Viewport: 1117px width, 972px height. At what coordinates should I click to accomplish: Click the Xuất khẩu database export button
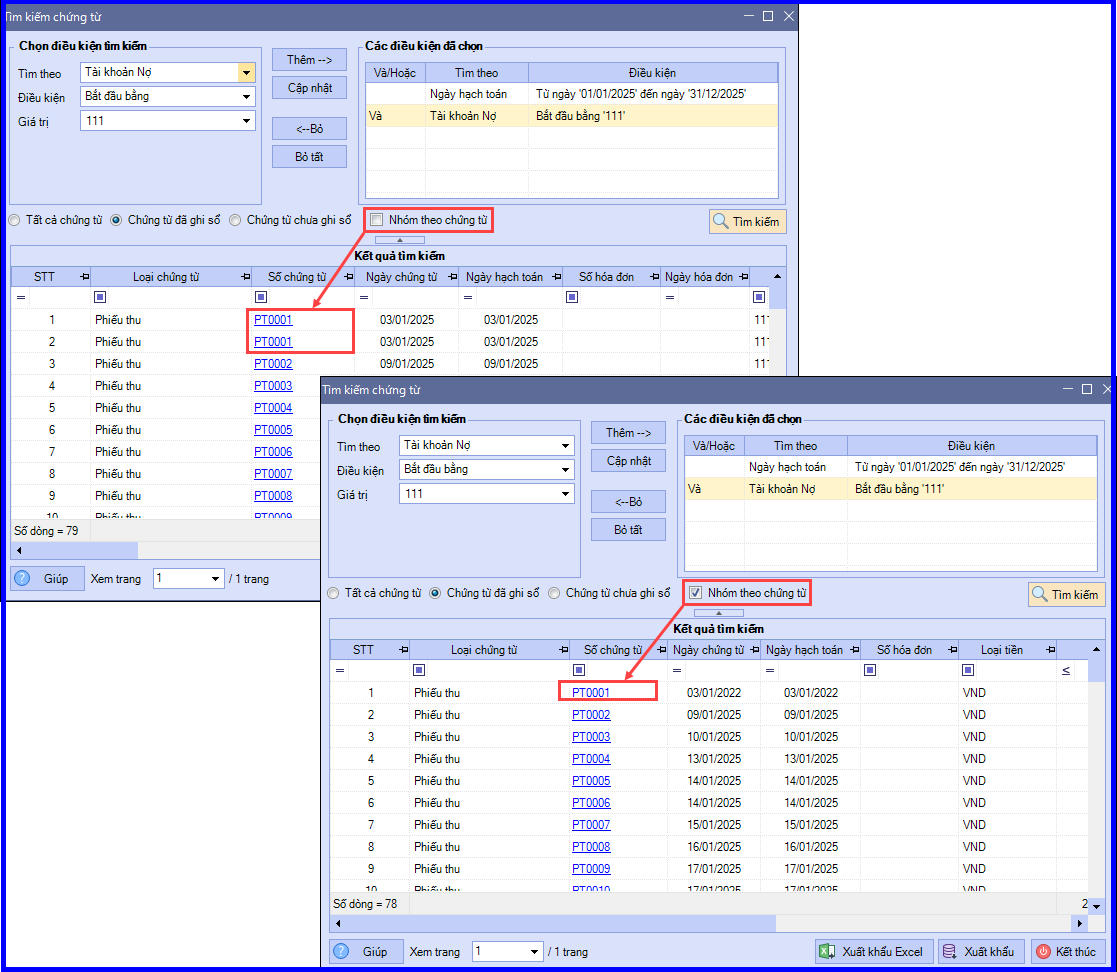pyautogui.click(x=980, y=951)
